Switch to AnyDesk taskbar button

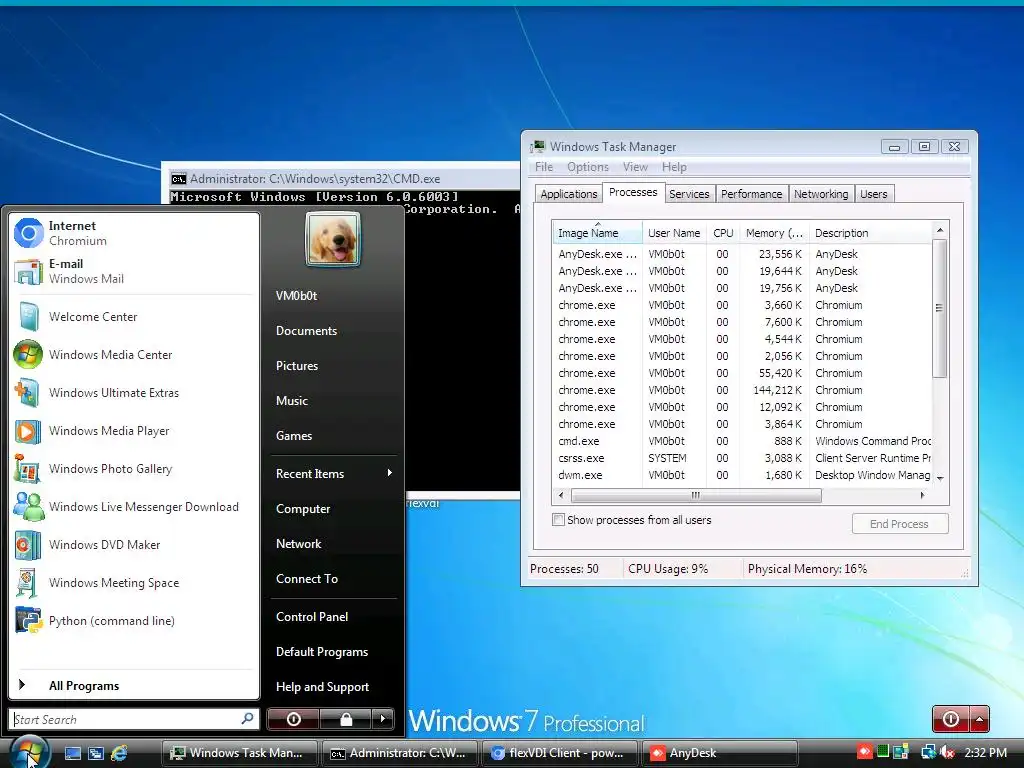pos(720,753)
